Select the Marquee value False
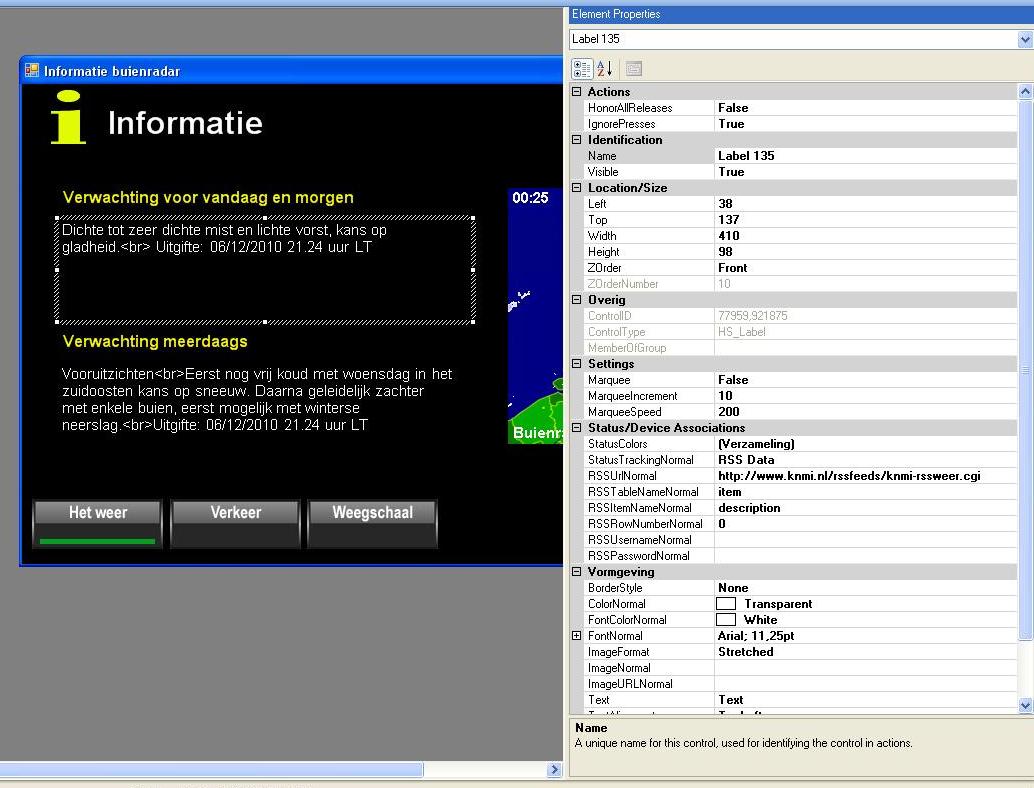1034x788 pixels. coord(866,380)
